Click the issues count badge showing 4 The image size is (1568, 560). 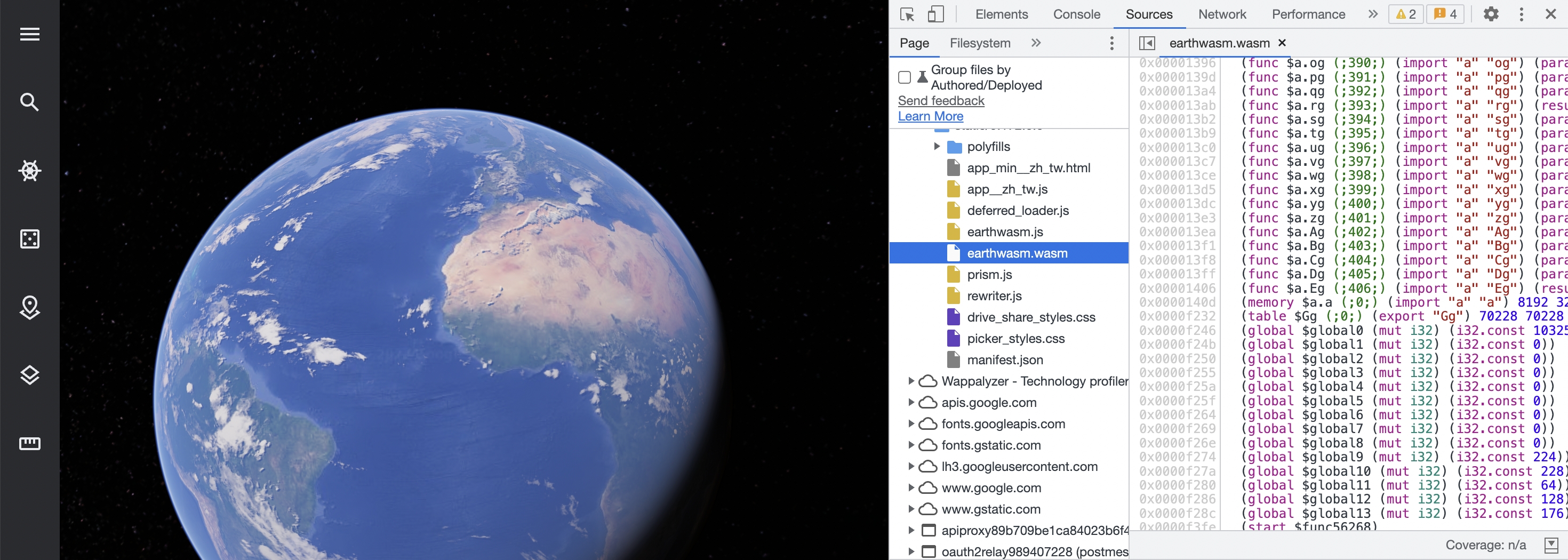[1445, 14]
